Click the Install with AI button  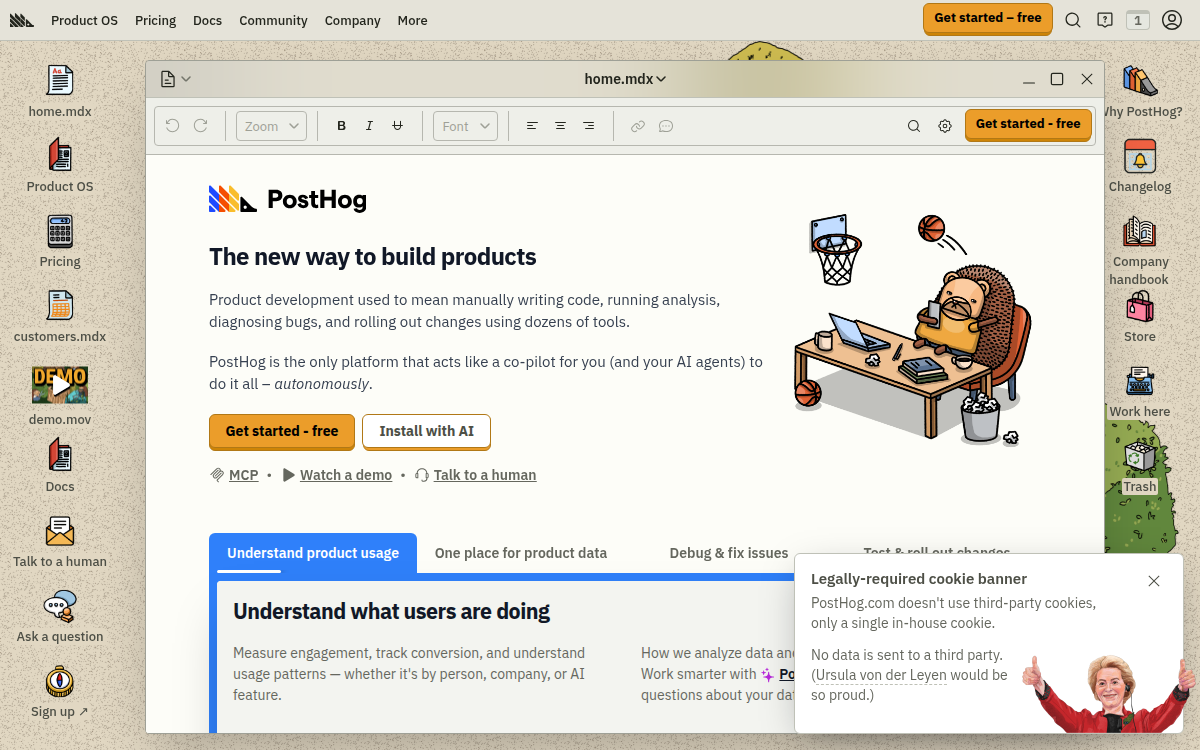426,431
